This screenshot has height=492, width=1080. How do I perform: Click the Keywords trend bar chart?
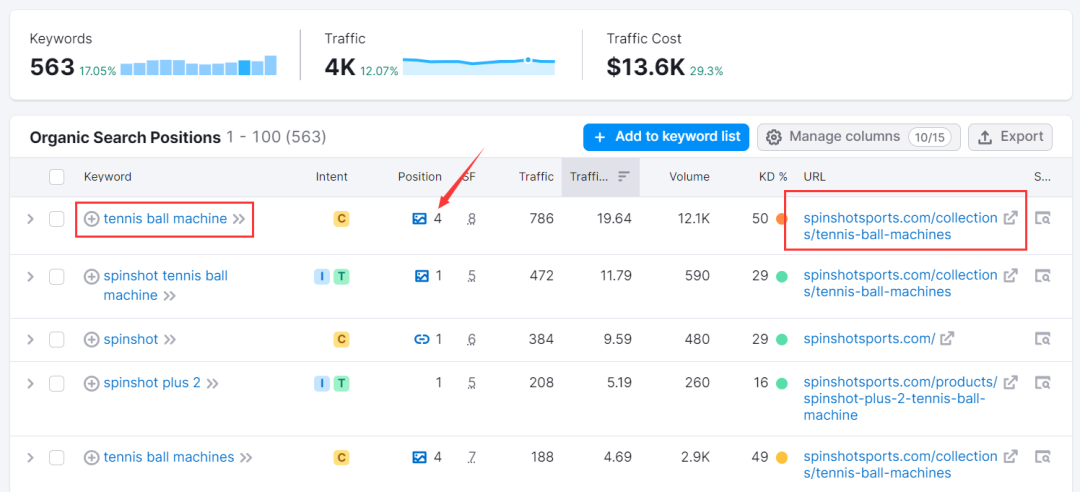click(x=198, y=67)
